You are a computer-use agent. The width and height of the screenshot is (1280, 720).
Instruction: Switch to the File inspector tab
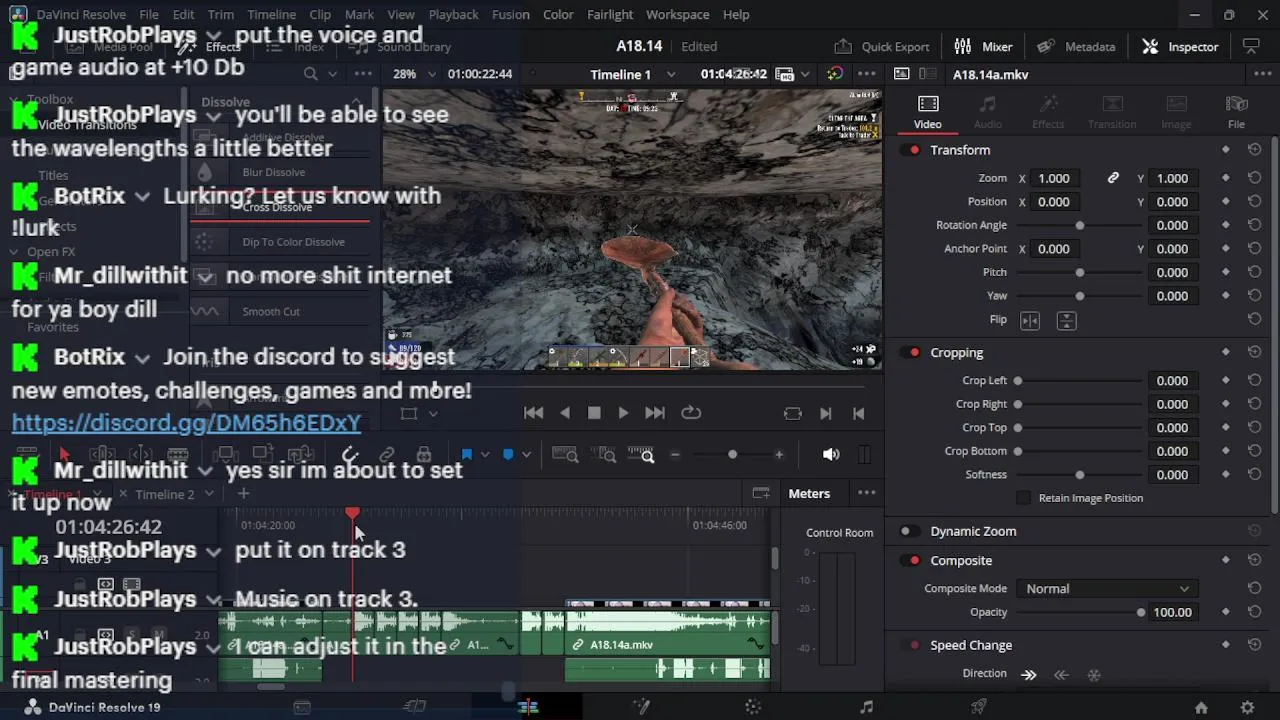point(1236,112)
